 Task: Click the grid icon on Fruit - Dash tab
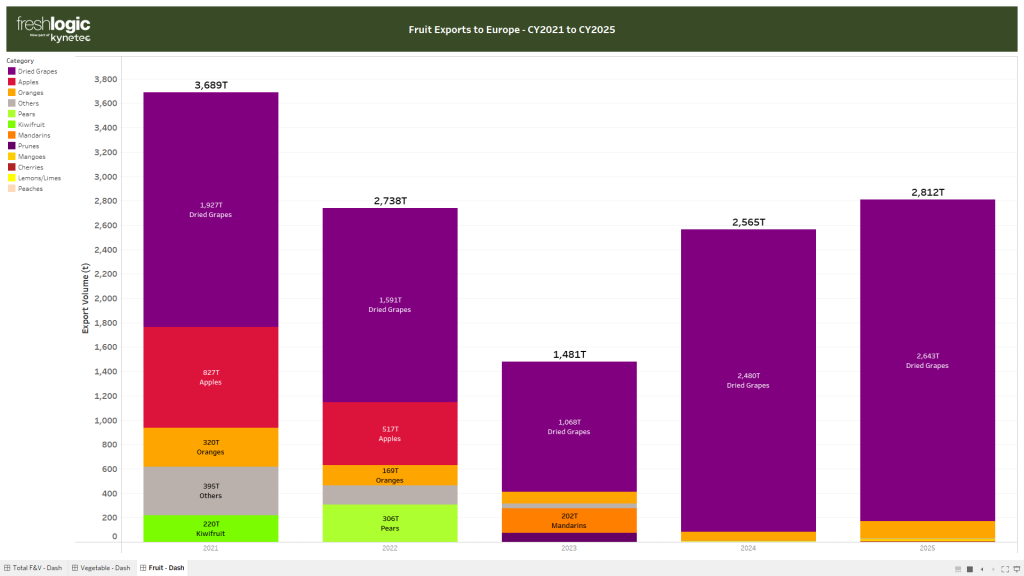point(142,567)
